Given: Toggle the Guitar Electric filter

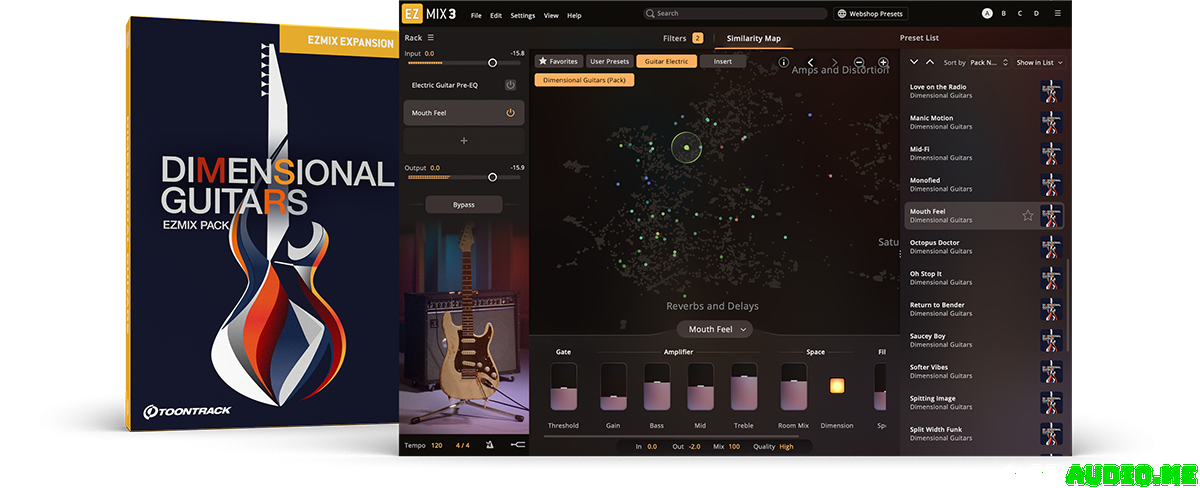Looking at the screenshot, I should 666,61.
